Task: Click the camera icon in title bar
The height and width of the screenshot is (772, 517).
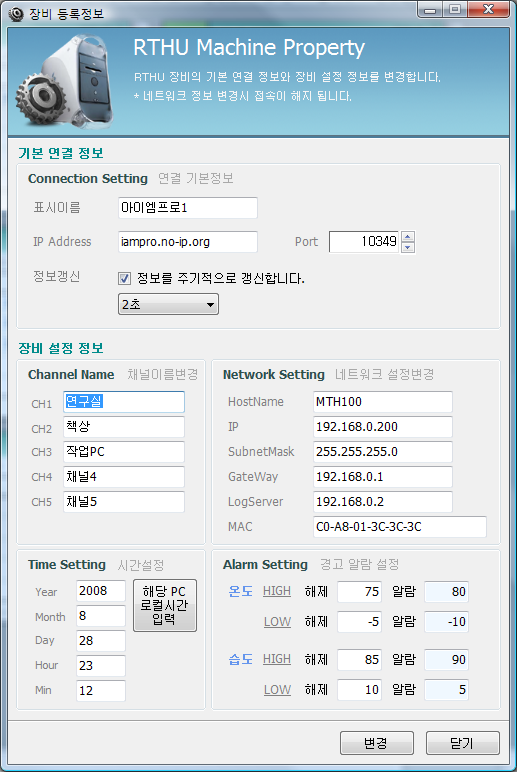Action: (16, 14)
